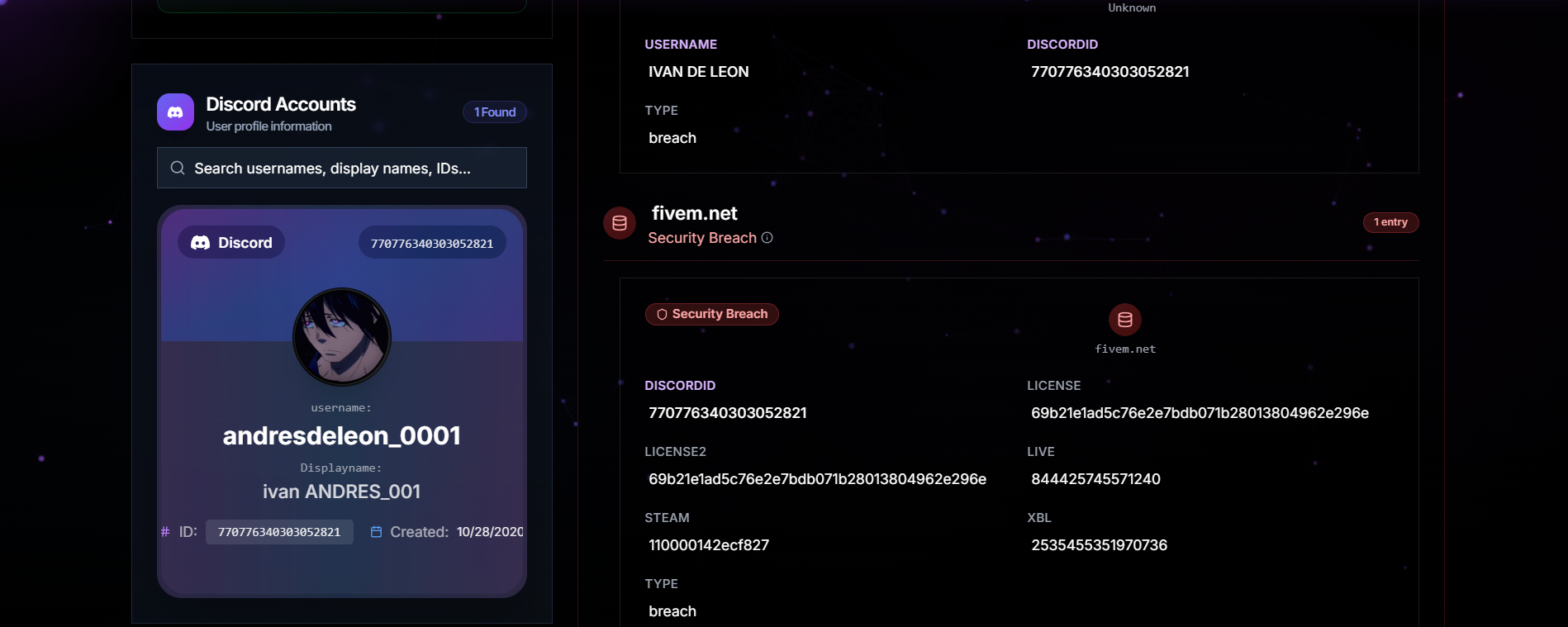Select the breach type value in the top record
The width and height of the screenshot is (1568, 627).
pyautogui.click(x=672, y=138)
